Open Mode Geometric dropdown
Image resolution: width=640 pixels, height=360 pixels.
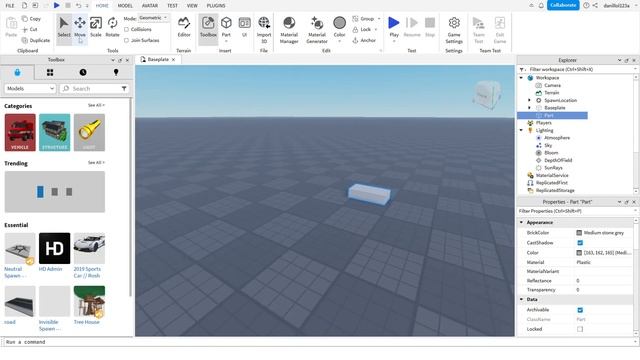click(x=153, y=18)
